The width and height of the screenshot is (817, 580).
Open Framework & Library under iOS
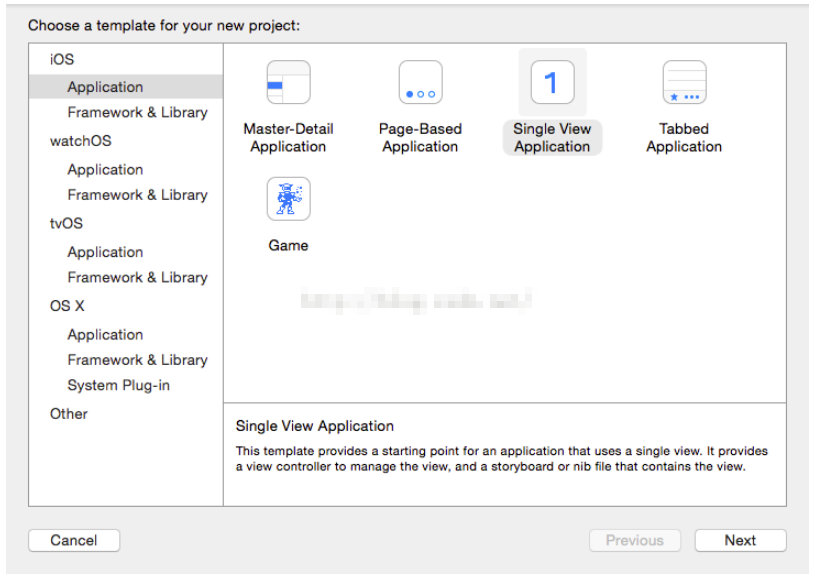pos(137,113)
